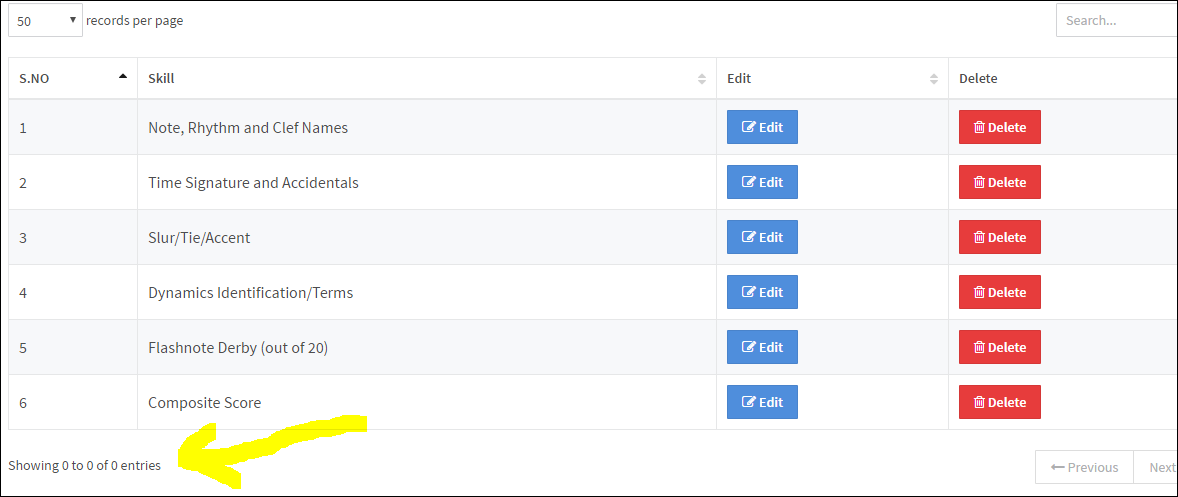Delete Dynamics Identification/Terms skill
Screen dimensions: 1178x497
(x=999, y=292)
